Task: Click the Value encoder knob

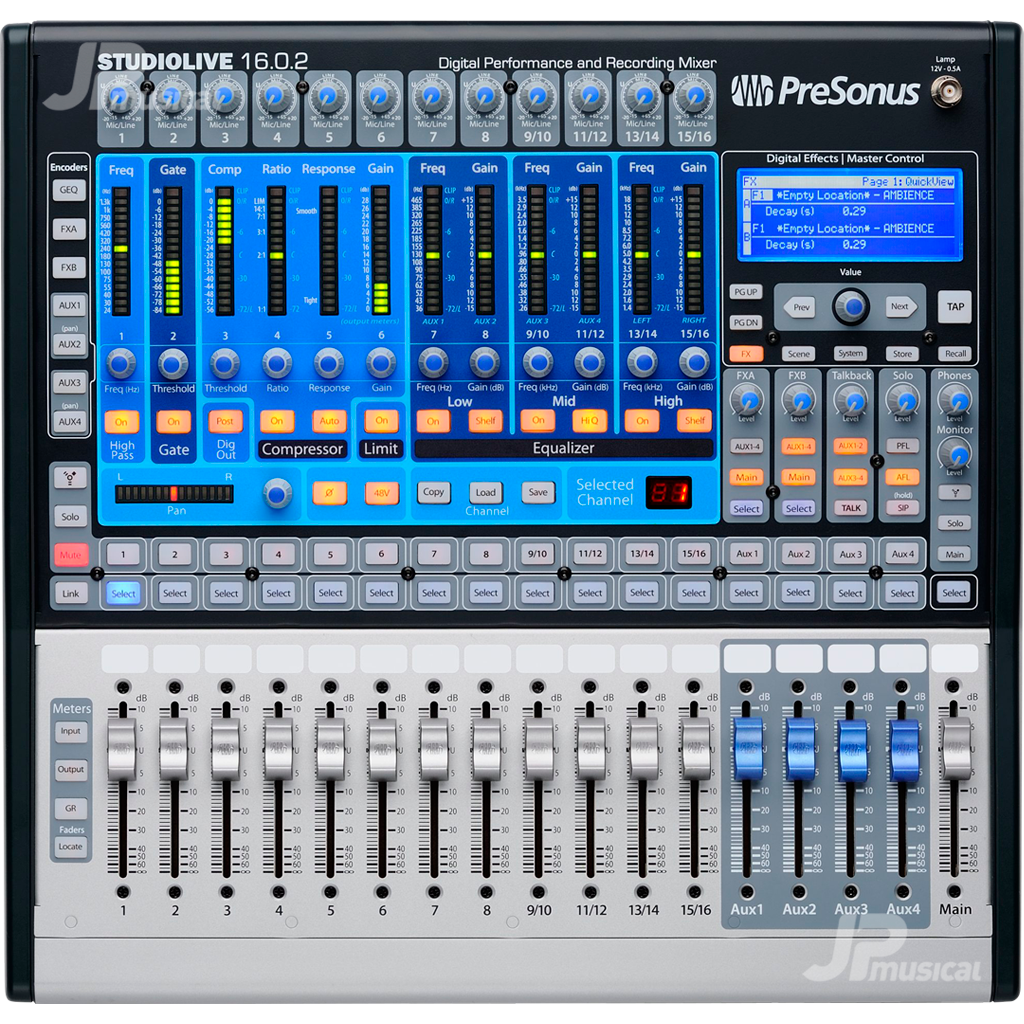Action: (851, 306)
